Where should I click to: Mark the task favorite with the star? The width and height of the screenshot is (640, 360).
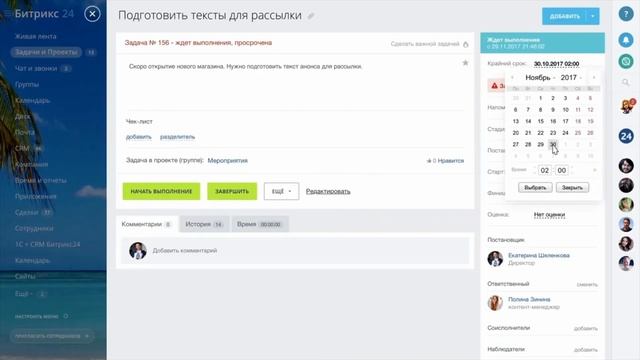click(465, 62)
